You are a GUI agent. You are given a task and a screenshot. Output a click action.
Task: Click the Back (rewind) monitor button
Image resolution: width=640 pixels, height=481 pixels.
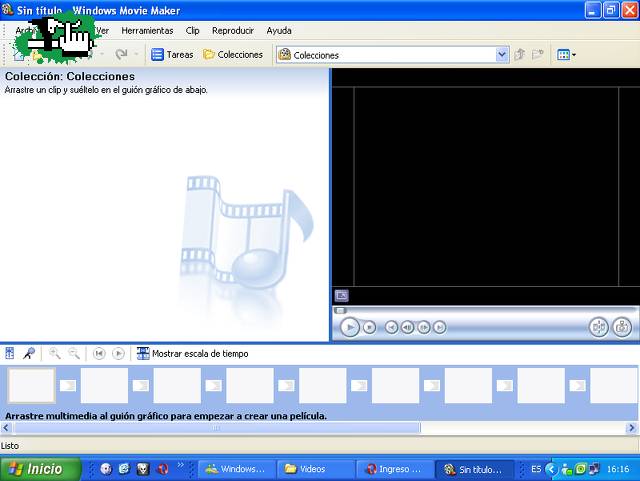pos(391,327)
